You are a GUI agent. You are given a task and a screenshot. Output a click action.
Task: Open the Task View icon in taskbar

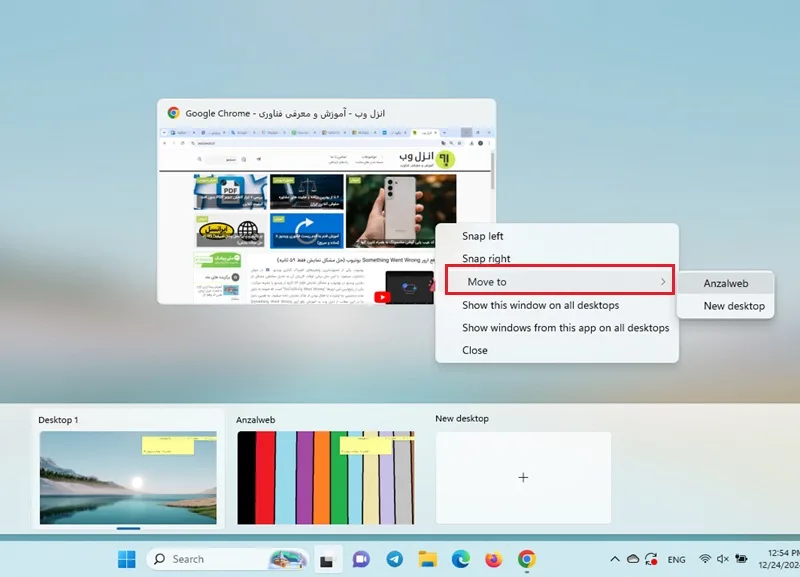tap(327, 560)
